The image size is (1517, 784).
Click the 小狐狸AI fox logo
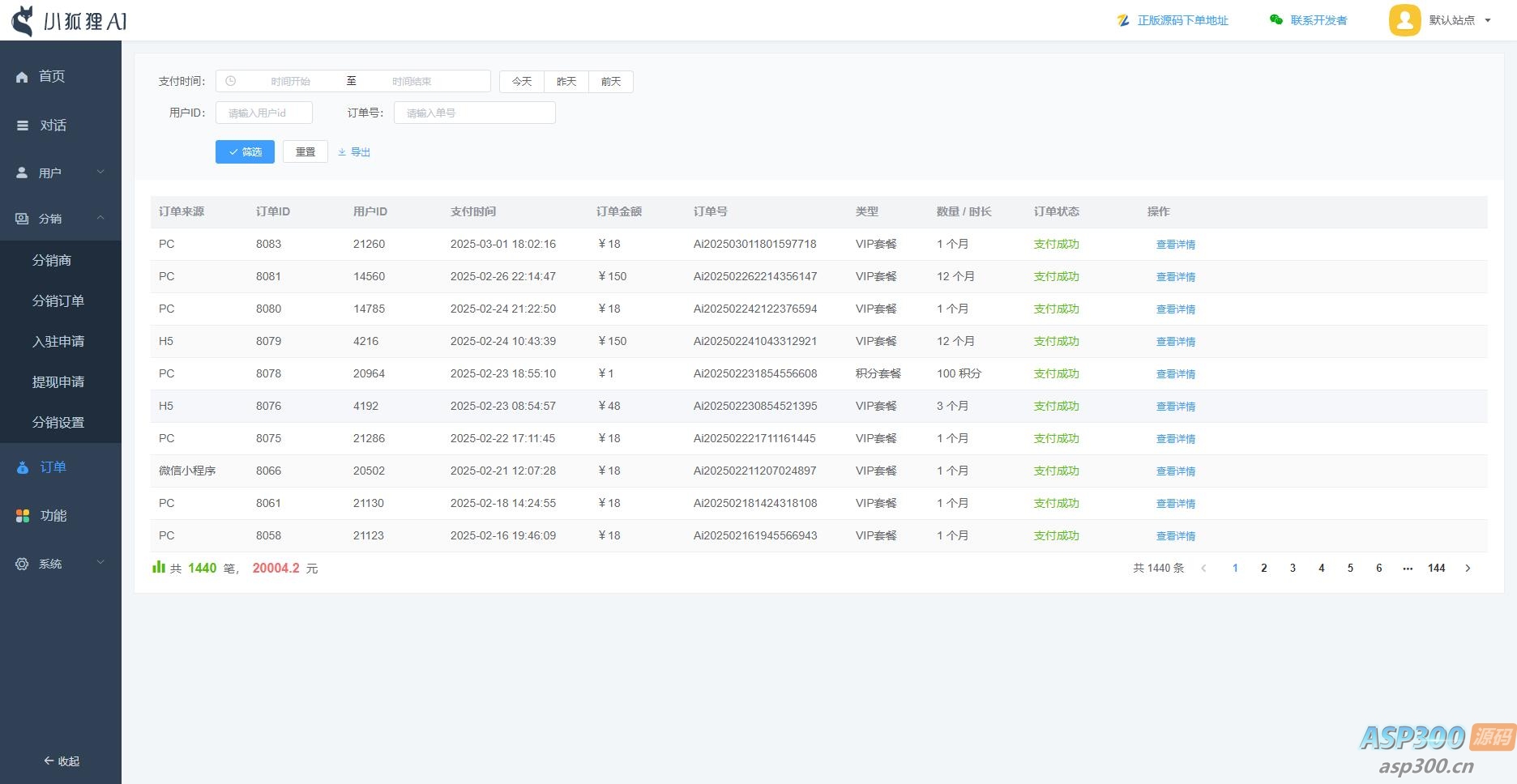tap(24, 20)
